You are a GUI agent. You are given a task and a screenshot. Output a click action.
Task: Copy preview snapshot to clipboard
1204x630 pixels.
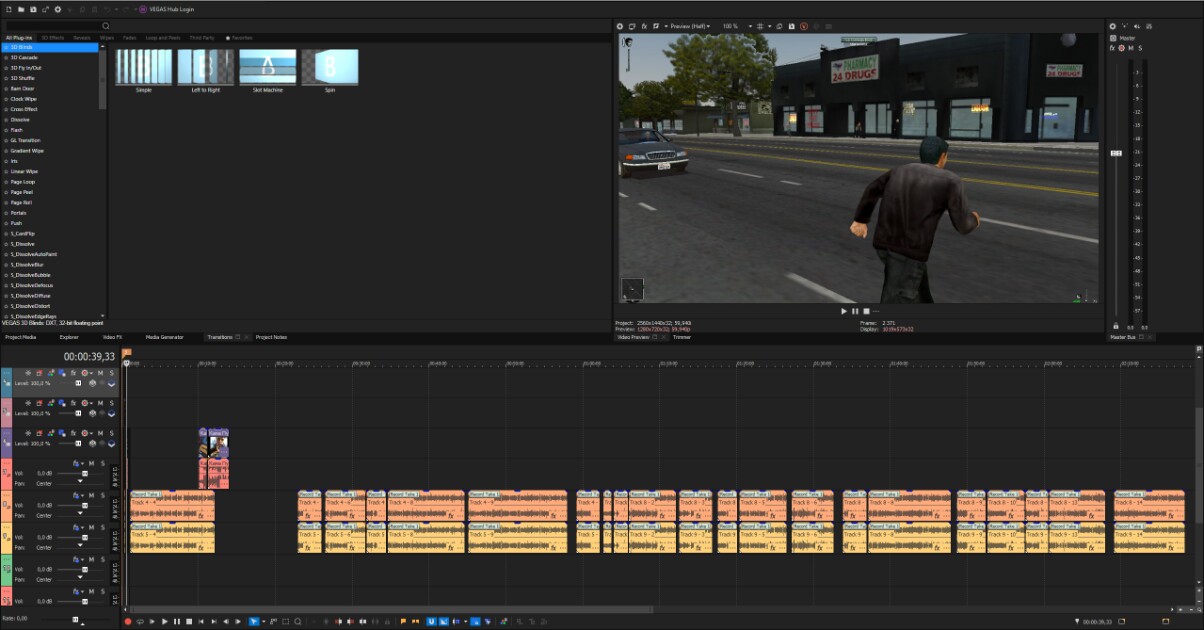coord(780,26)
